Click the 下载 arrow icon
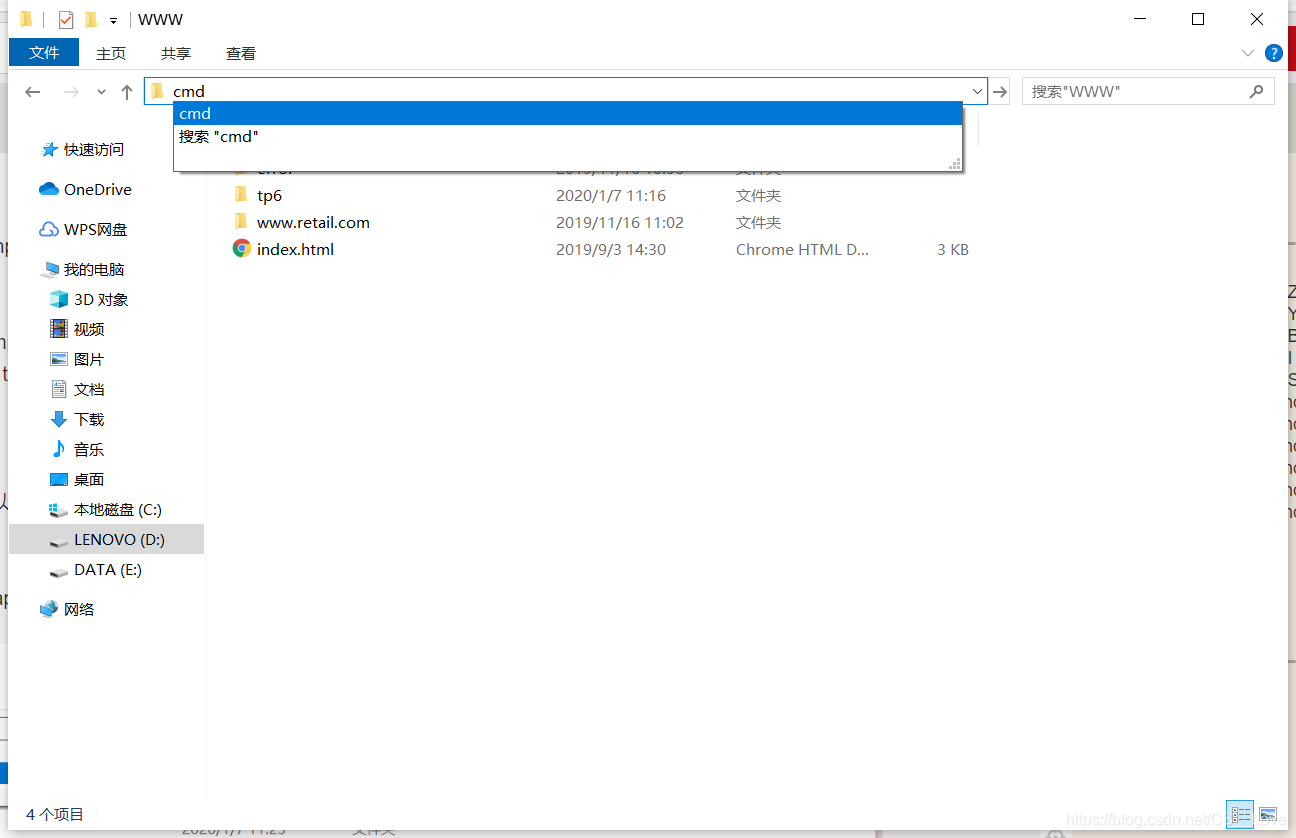1296x838 pixels. click(59, 420)
